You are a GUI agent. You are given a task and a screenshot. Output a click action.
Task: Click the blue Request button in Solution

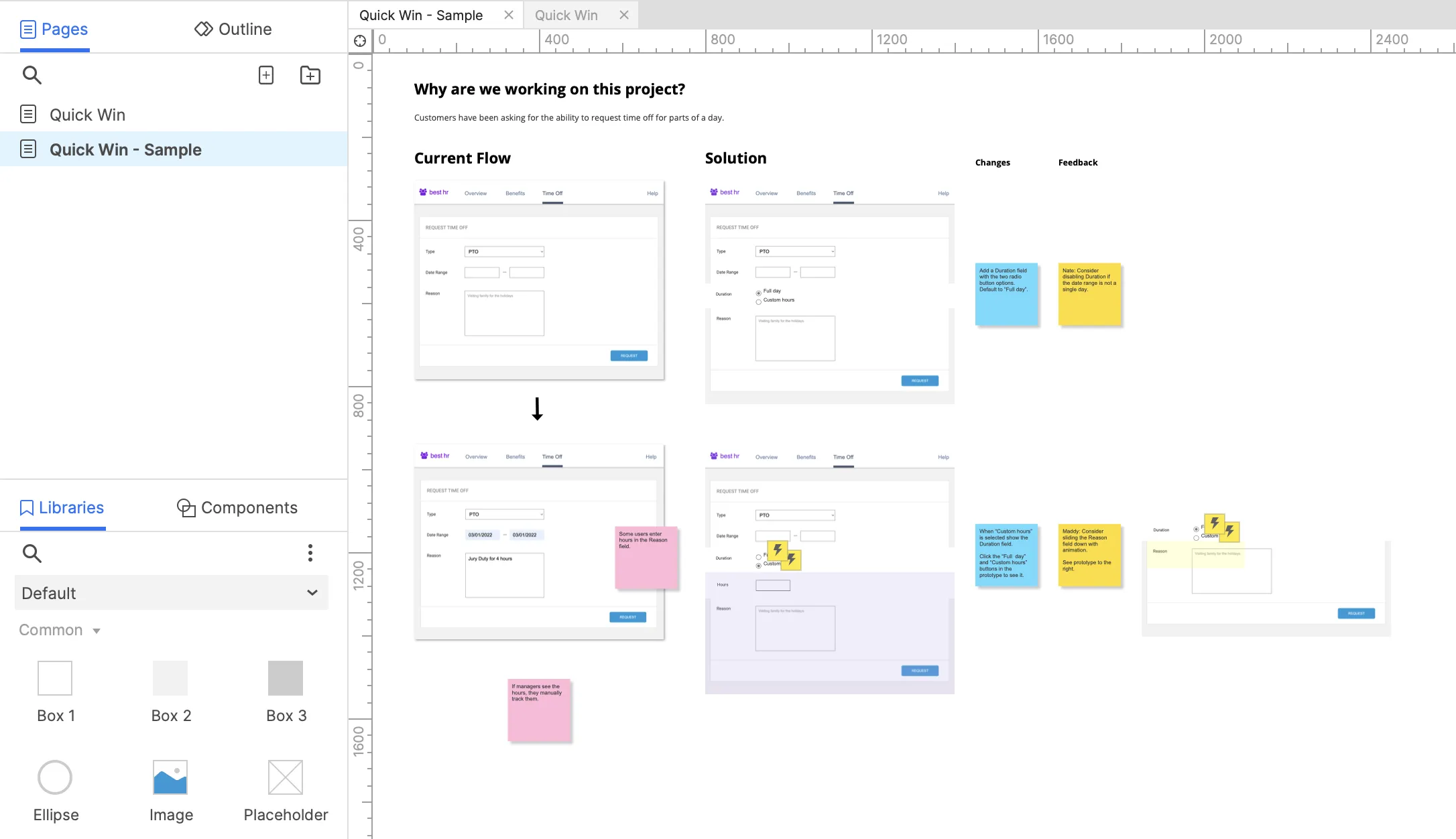point(920,381)
